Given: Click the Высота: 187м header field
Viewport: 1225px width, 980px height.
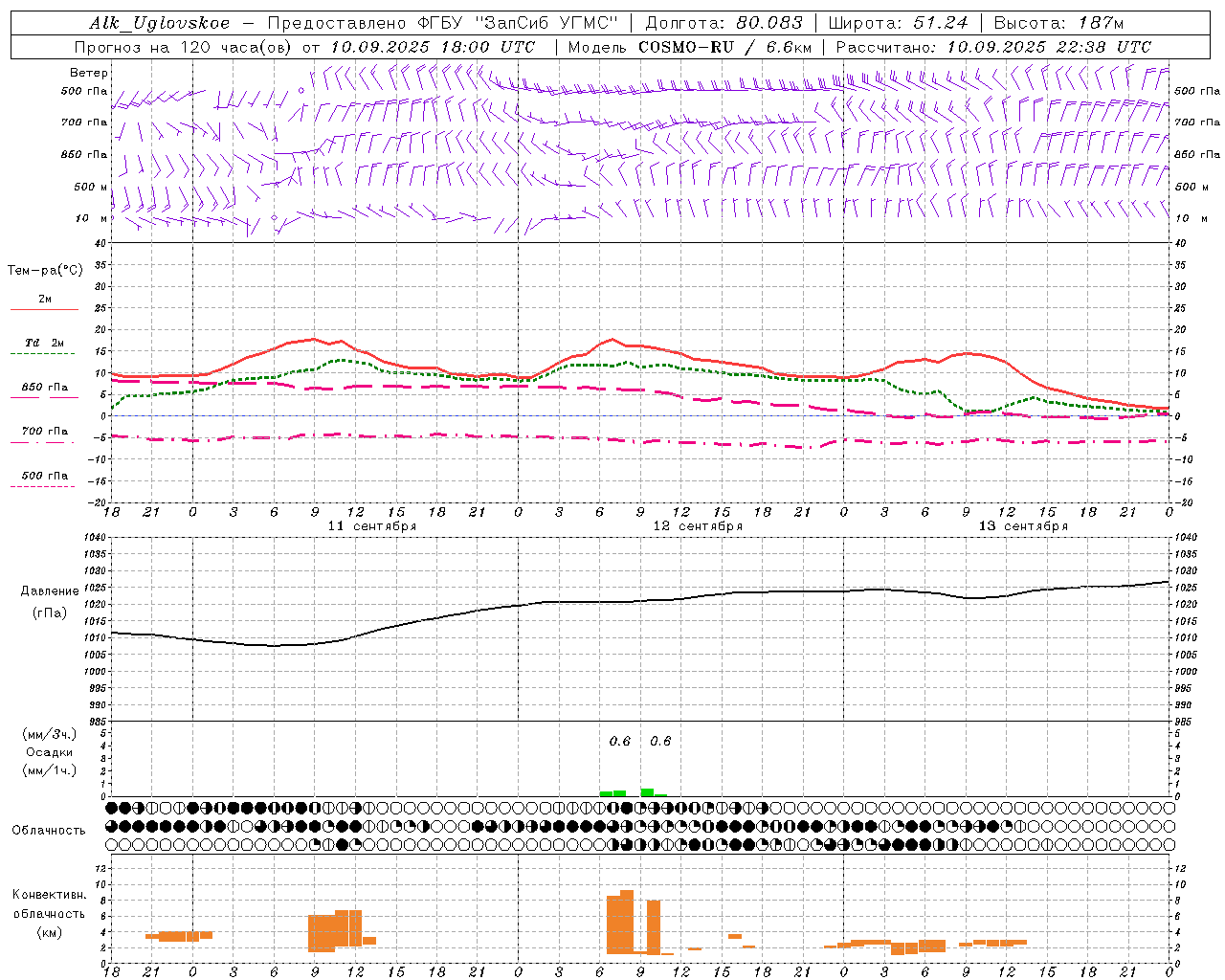Looking at the screenshot, I should coord(1058,23).
